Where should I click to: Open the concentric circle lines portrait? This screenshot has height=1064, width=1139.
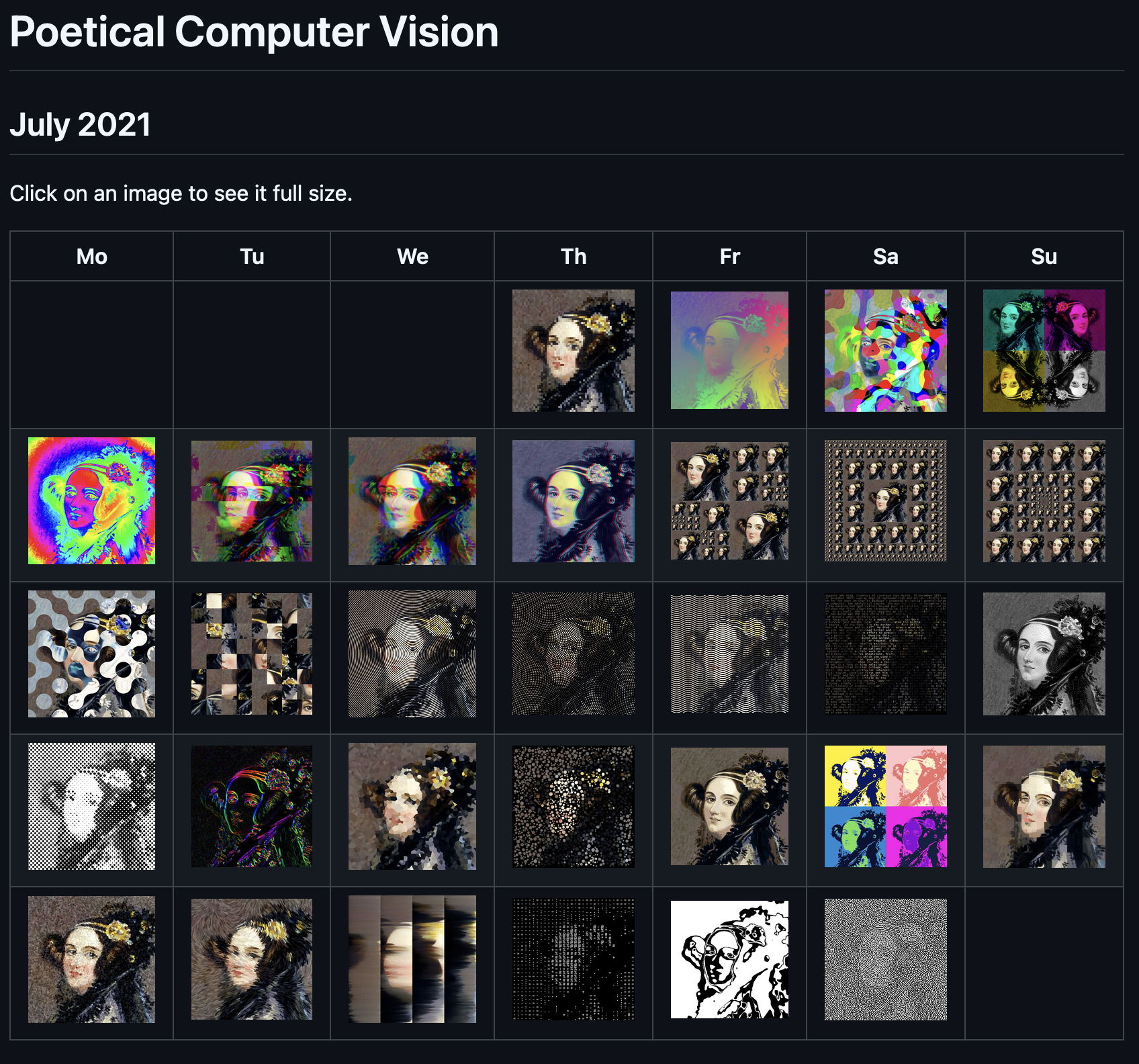(412, 654)
